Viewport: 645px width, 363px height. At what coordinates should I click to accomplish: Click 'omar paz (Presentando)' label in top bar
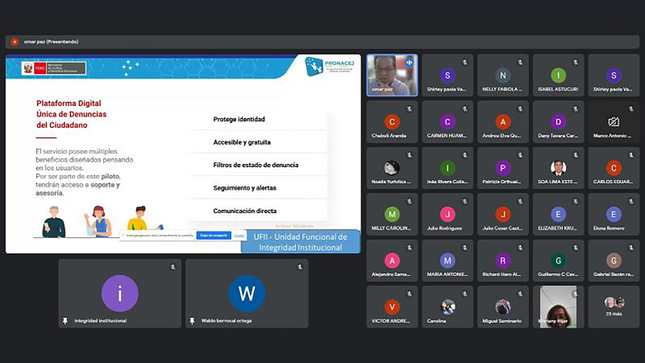tap(51, 42)
